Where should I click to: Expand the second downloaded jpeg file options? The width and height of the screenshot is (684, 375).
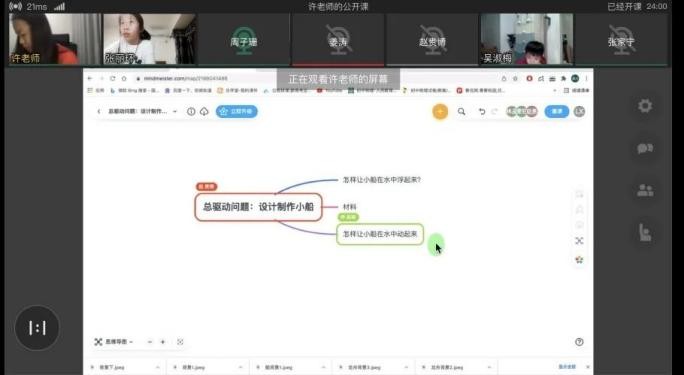point(240,368)
